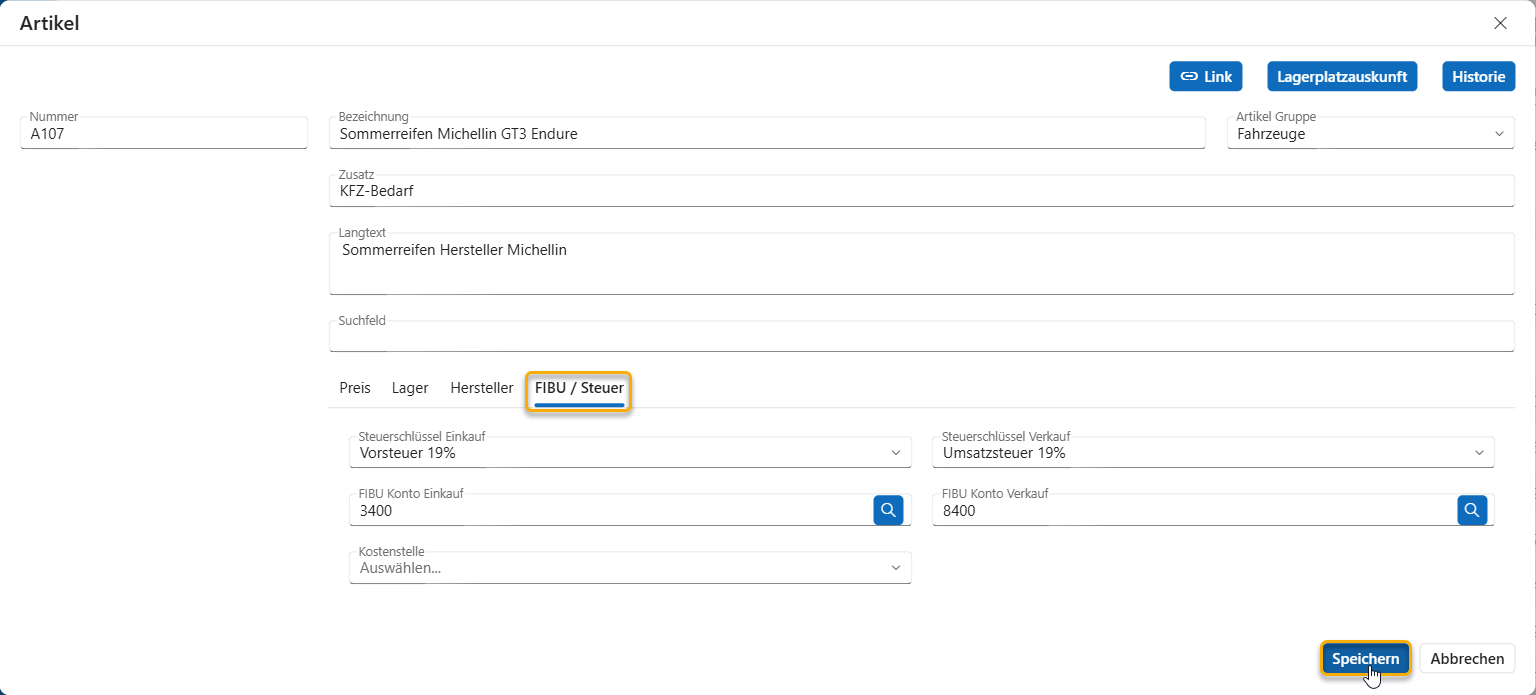Click search icon beside FIBU Konto Einkauf
This screenshot has height=695, width=1536.
(x=888, y=510)
